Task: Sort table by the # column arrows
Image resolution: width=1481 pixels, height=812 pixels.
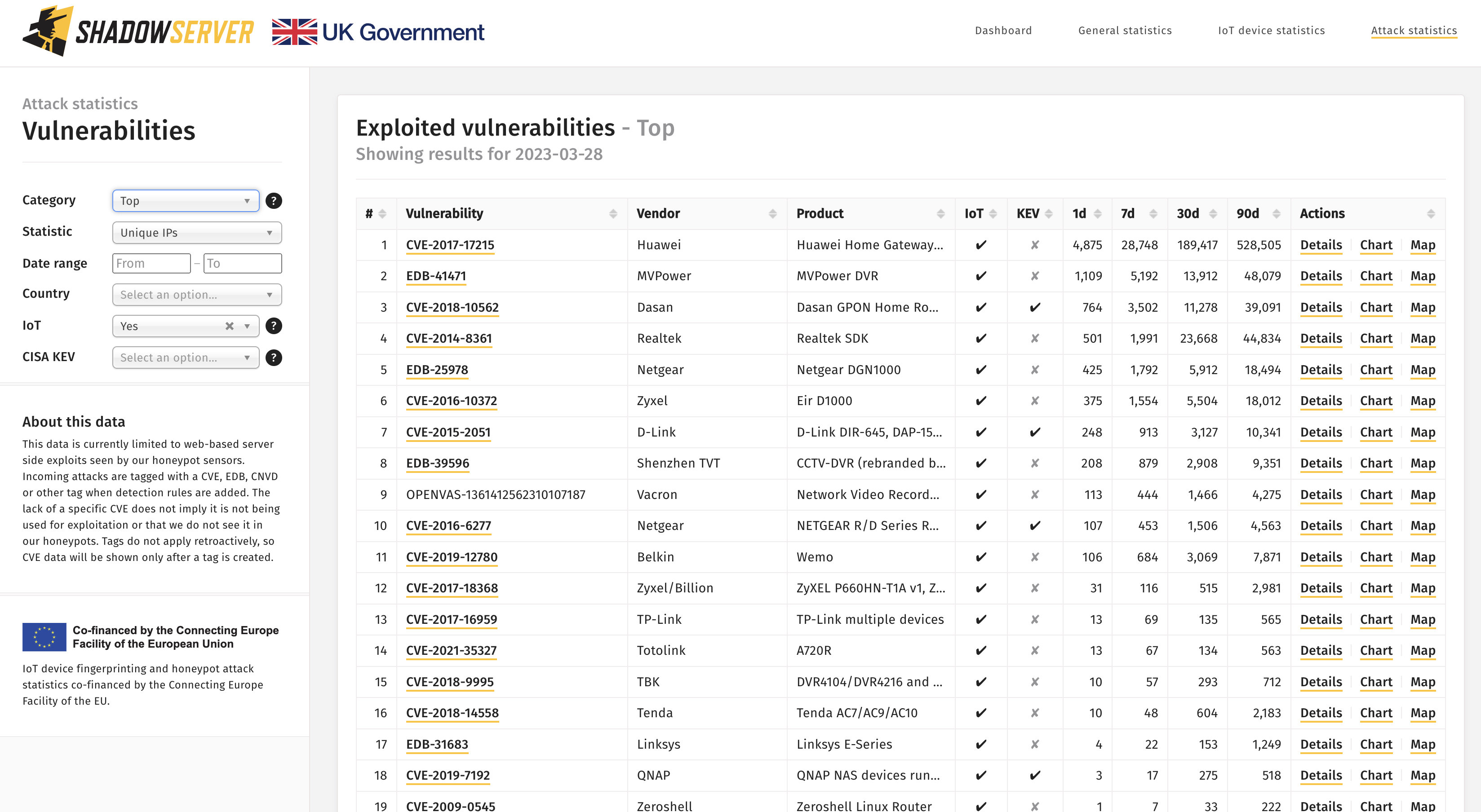Action: (382, 214)
